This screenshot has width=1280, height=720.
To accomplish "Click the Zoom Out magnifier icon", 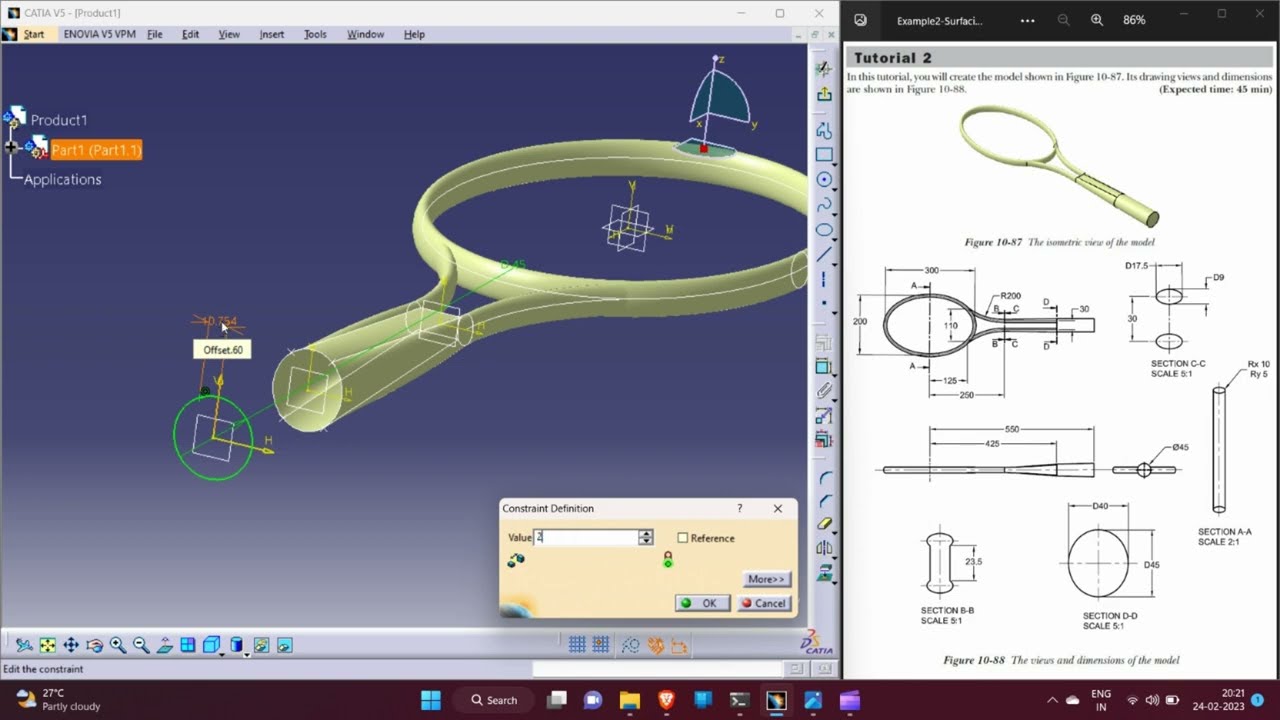I will 141,646.
